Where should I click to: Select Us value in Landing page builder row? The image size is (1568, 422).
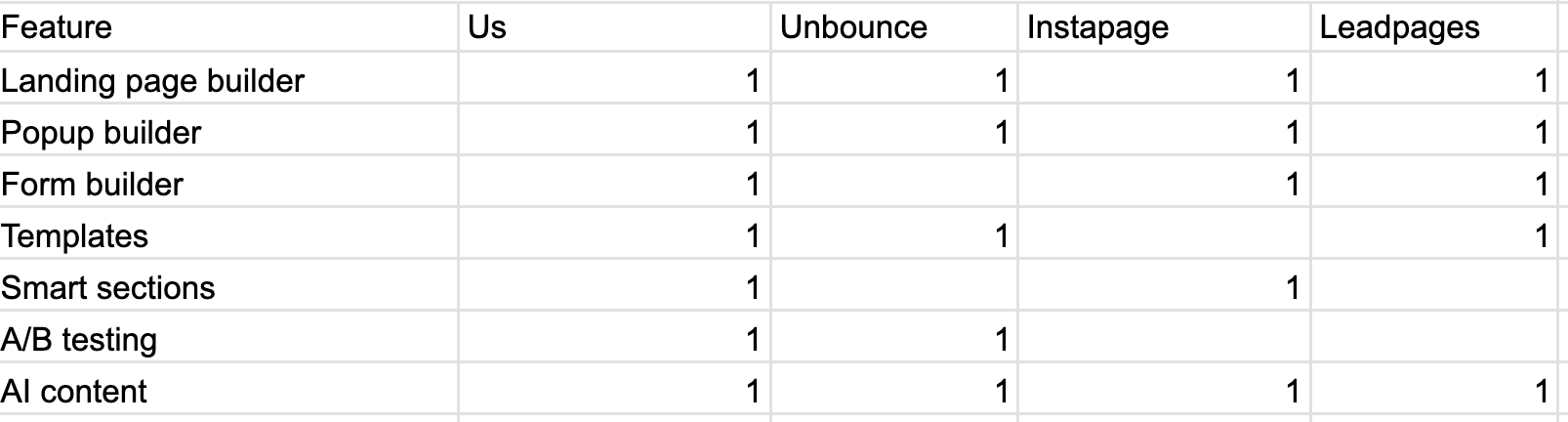click(614, 80)
